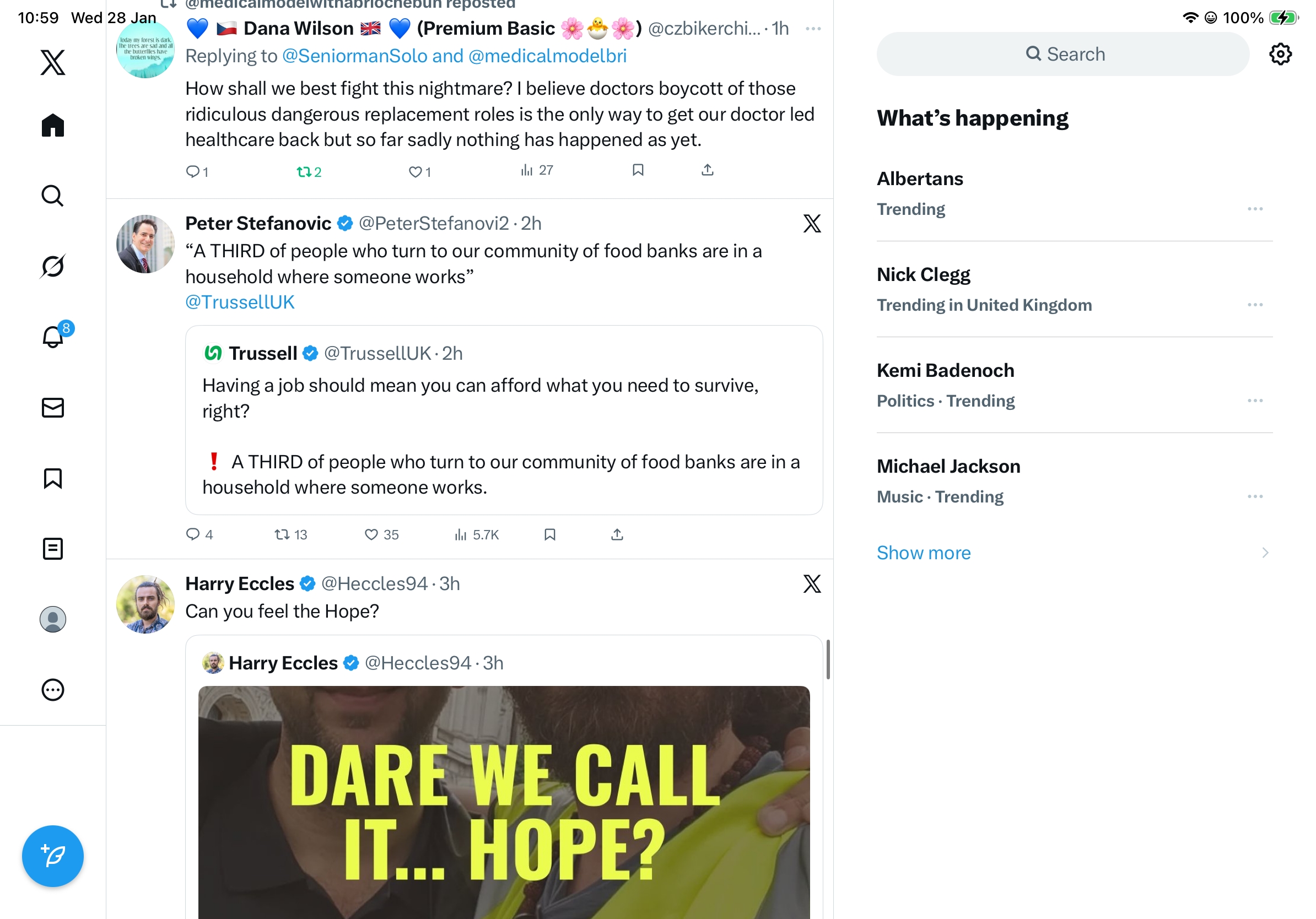The image size is (1316, 919).
Task: Open Grok from the sidebar
Action: 53,266
